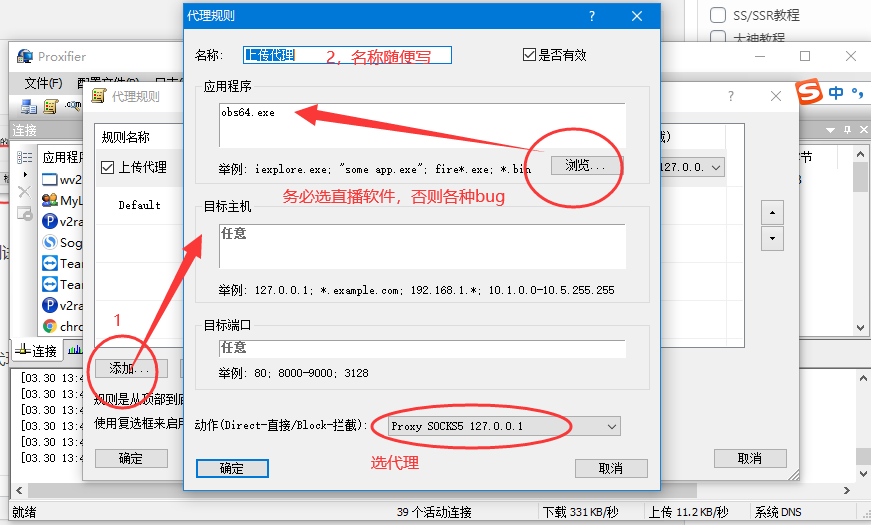The height and width of the screenshot is (525, 871).
Task: Select the Default rule row
Action: point(139,205)
